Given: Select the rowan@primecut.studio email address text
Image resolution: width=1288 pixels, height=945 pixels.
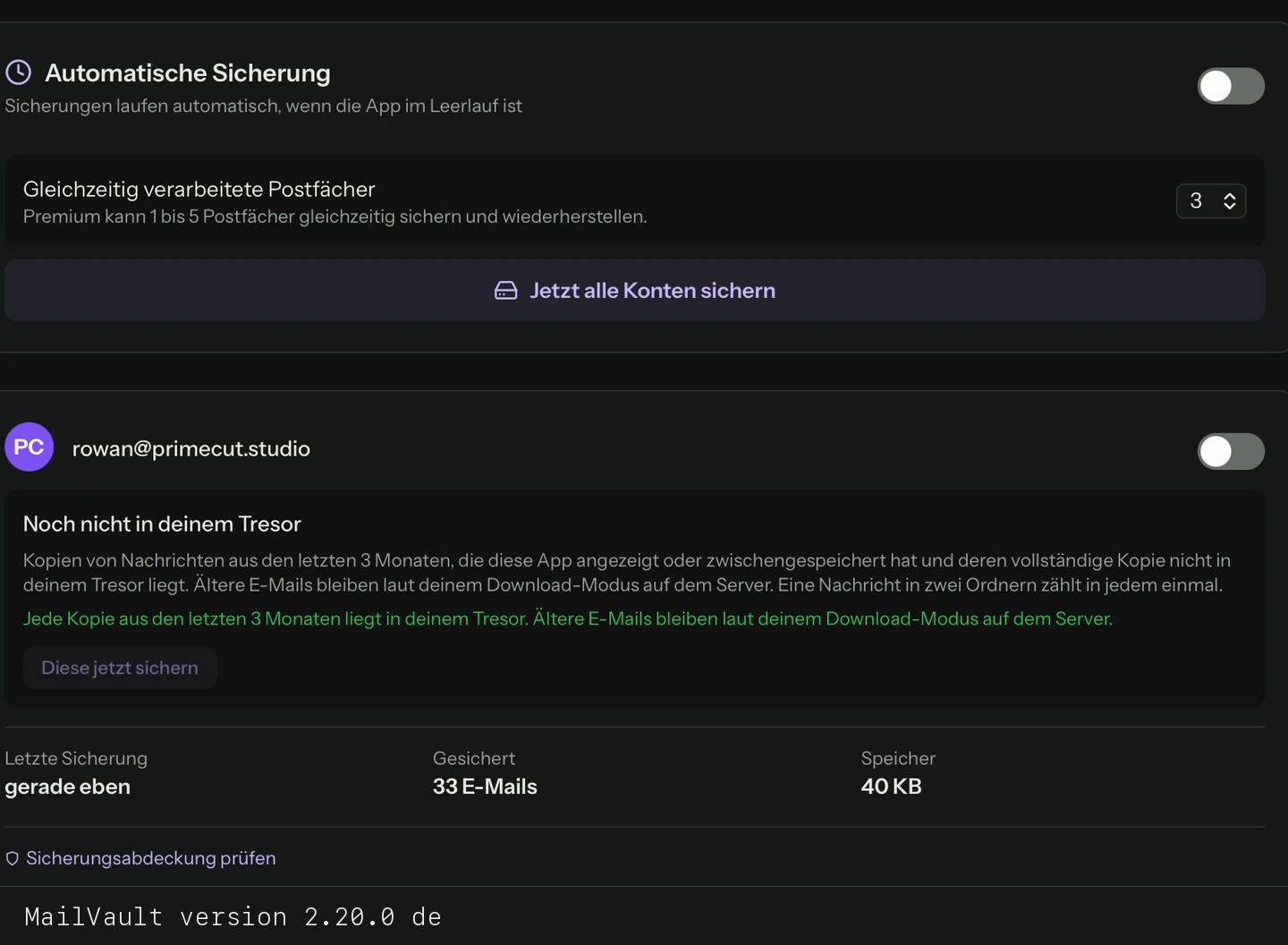Looking at the screenshot, I should pyautogui.click(x=191, y=448).
